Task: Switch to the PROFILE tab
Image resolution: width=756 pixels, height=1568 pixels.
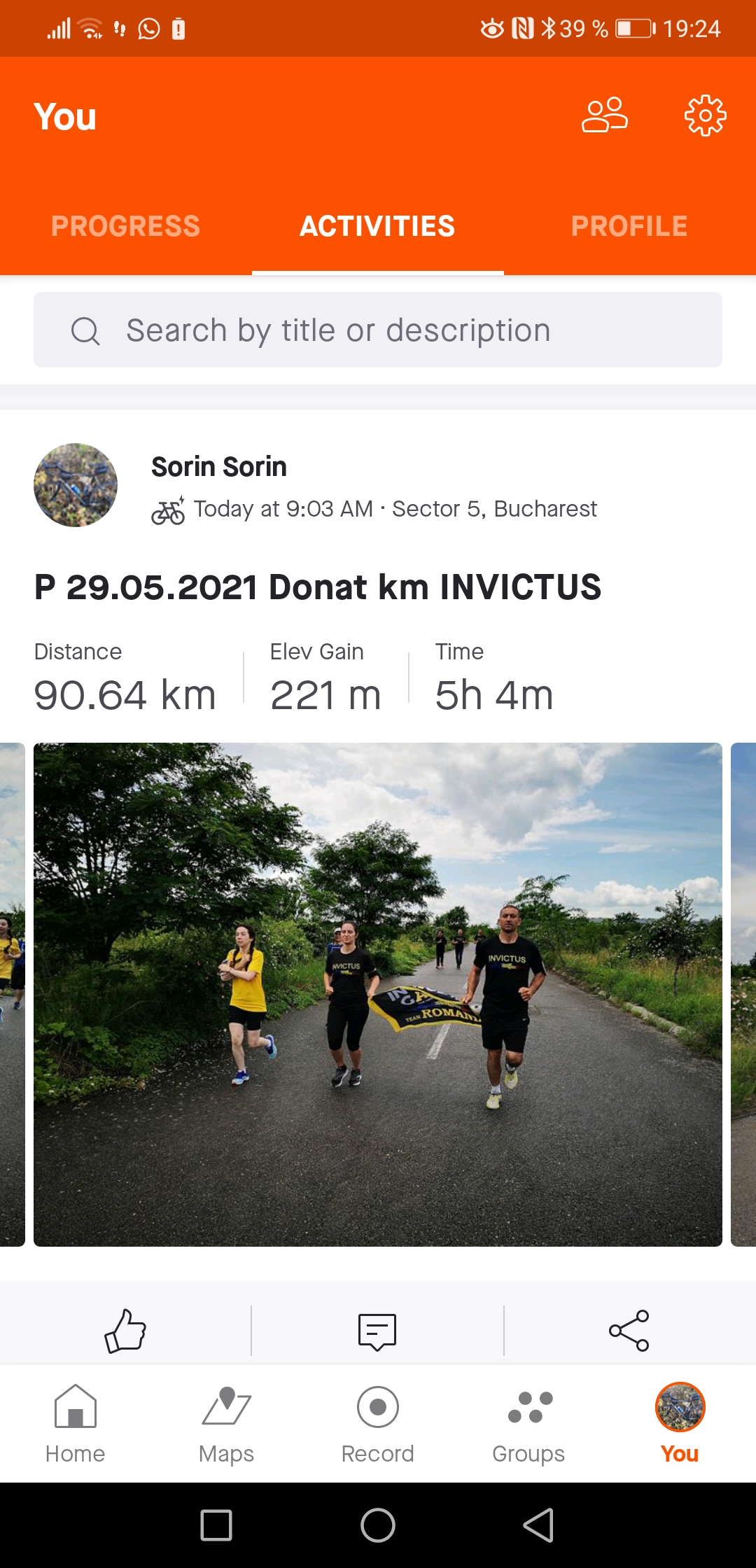Action: (x=629, y=226)
